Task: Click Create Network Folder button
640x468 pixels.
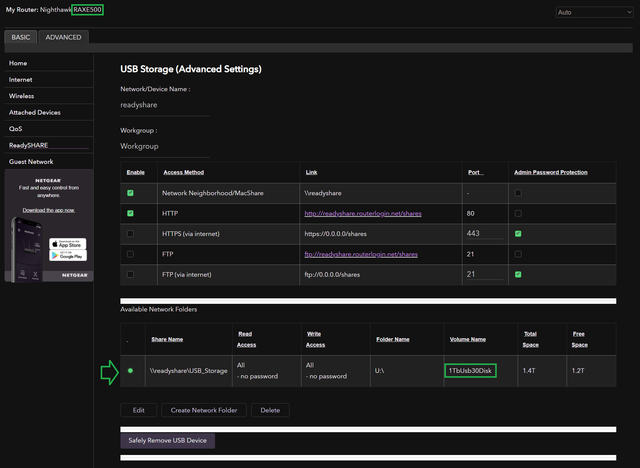Action: point(204,410)
